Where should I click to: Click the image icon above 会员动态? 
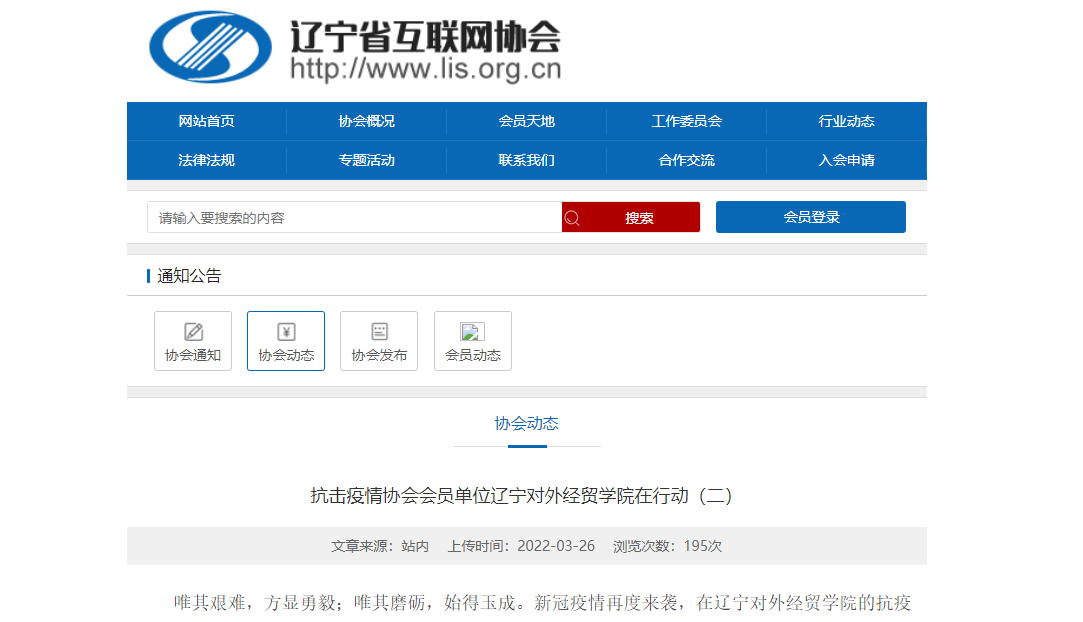(472, 332)
